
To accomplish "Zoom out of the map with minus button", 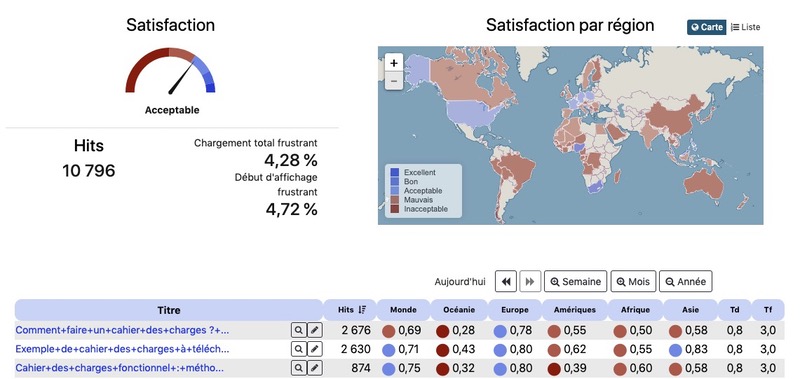I will [393, 81].
